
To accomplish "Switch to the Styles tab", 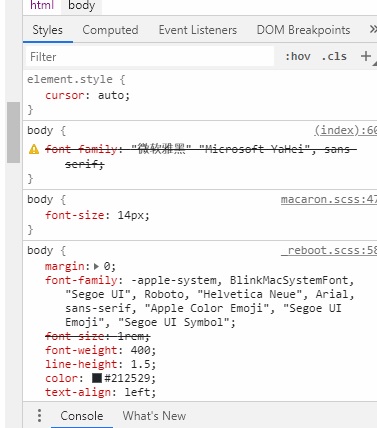I will coord(48,30).
